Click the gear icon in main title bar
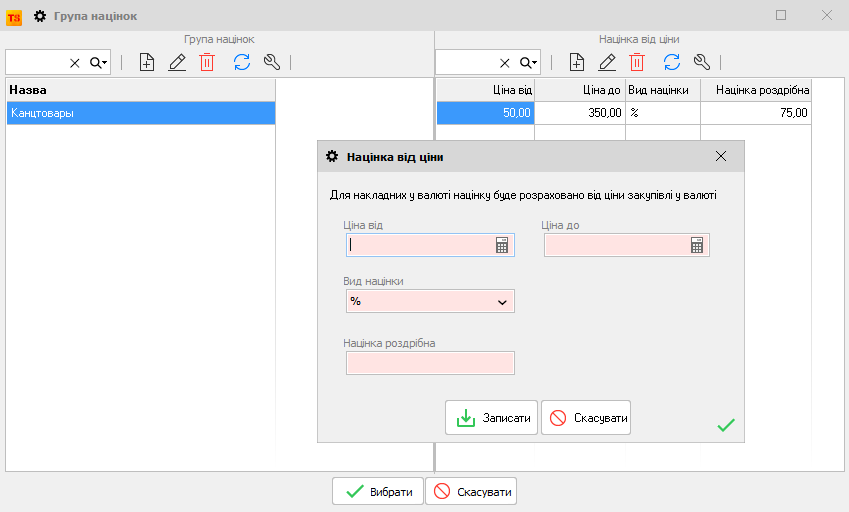Screen dimensions: 849x512 click(x=40, y=16)
